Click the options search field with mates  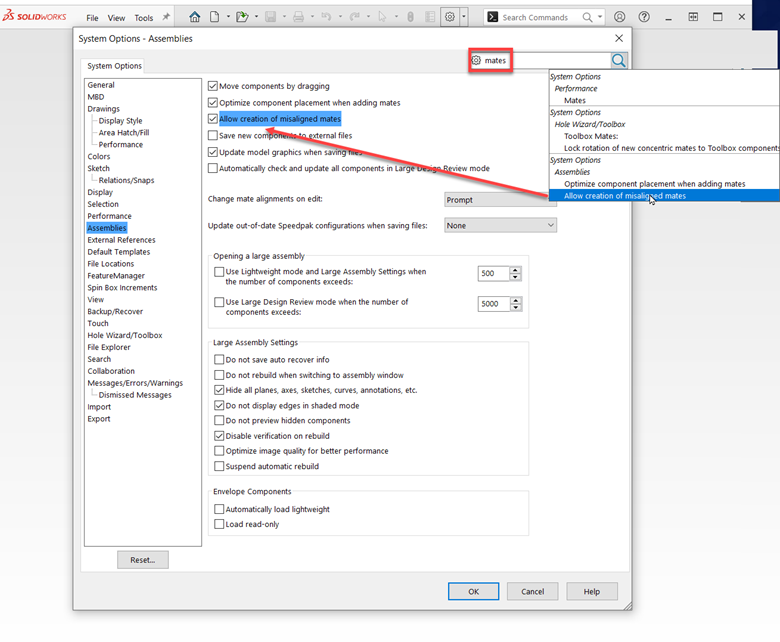point(540,60)
